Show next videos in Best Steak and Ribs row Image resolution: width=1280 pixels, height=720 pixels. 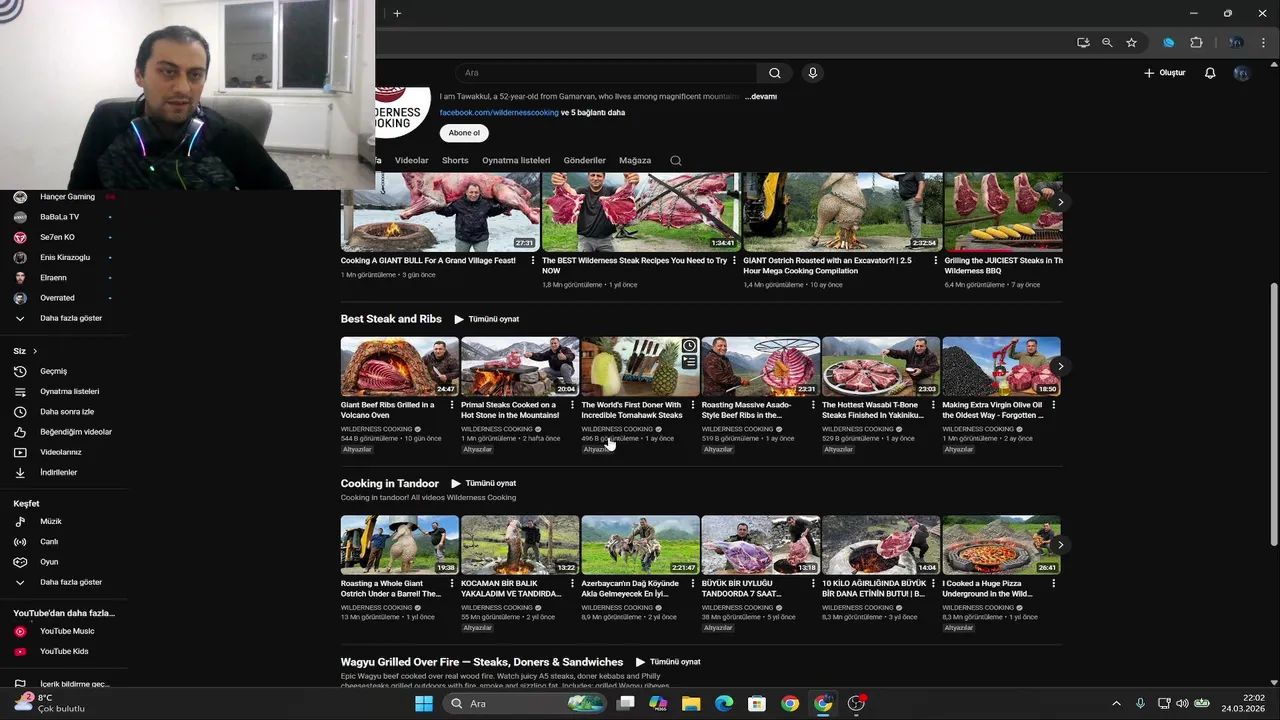pos(1060,366)
